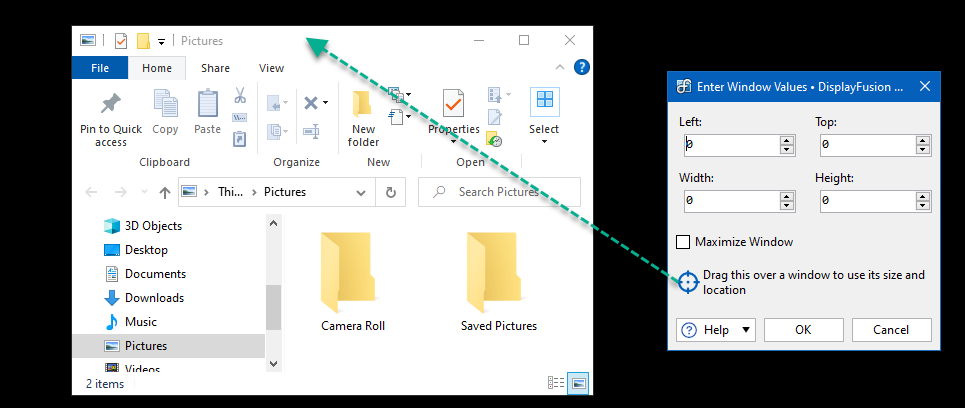
Task: Click the blue Help question mark icon
Action: pos(582,68)
